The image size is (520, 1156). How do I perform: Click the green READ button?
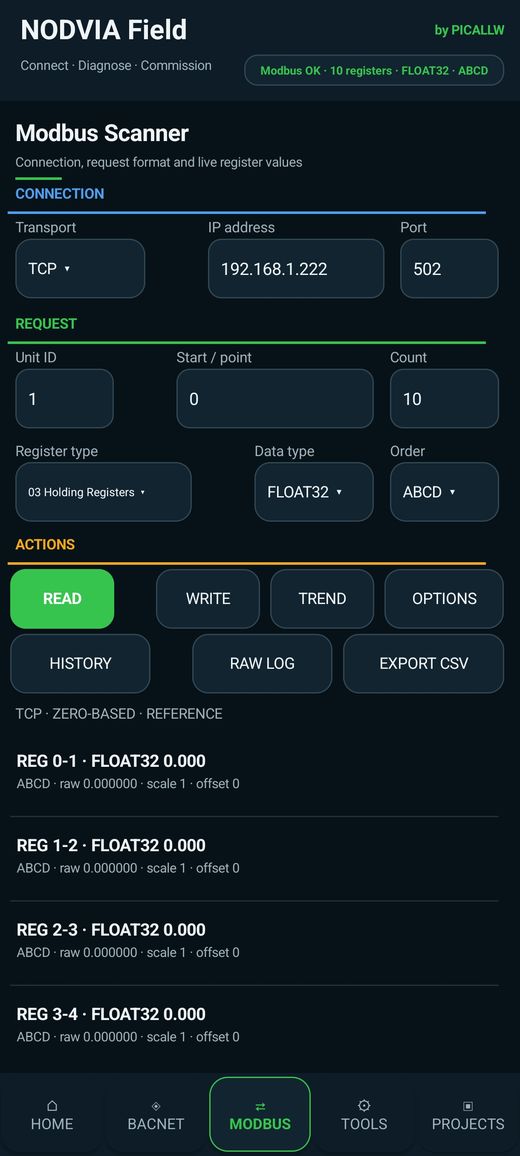pos(62,599)
